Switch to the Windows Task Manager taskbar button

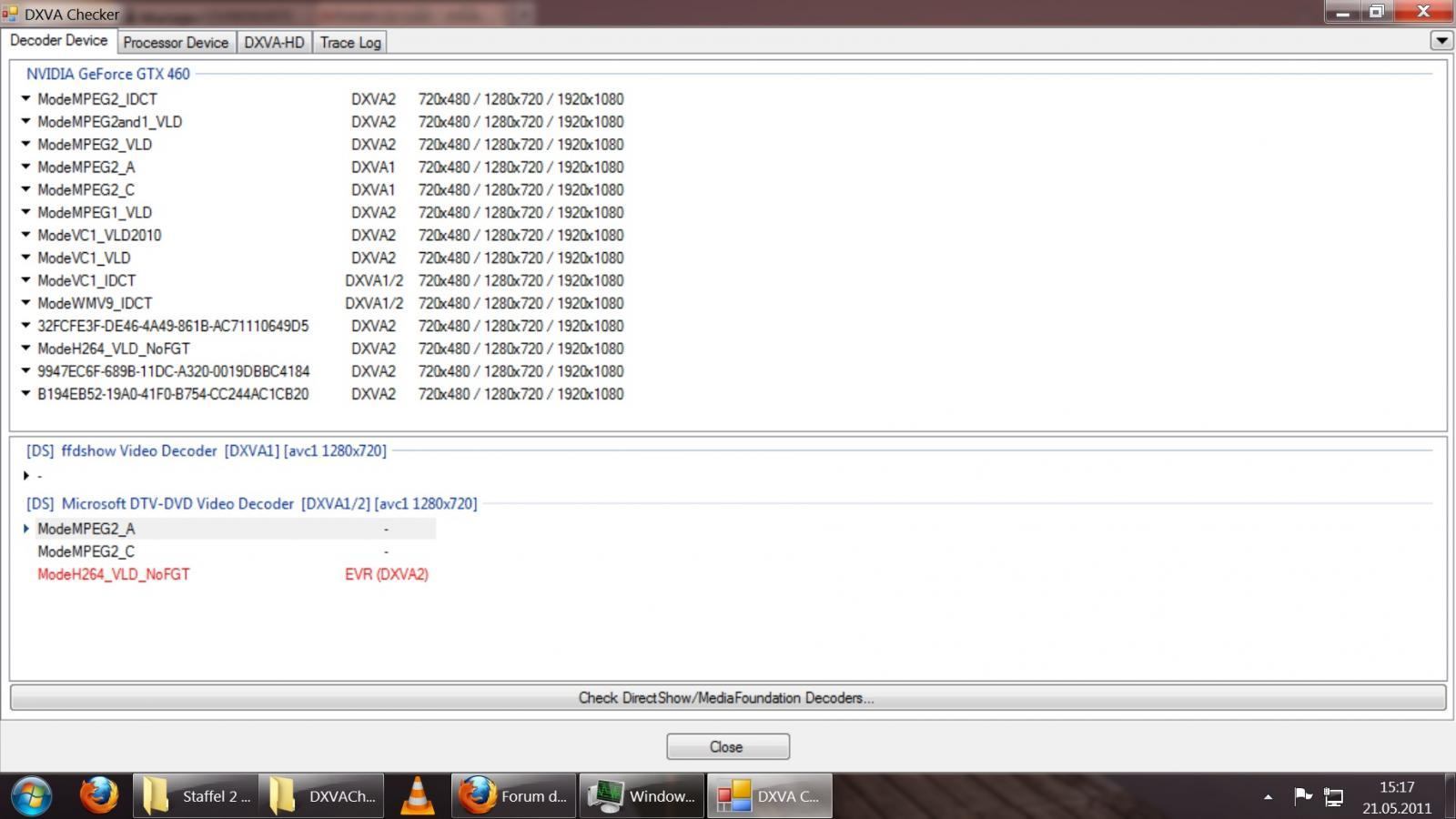point(642,796)
